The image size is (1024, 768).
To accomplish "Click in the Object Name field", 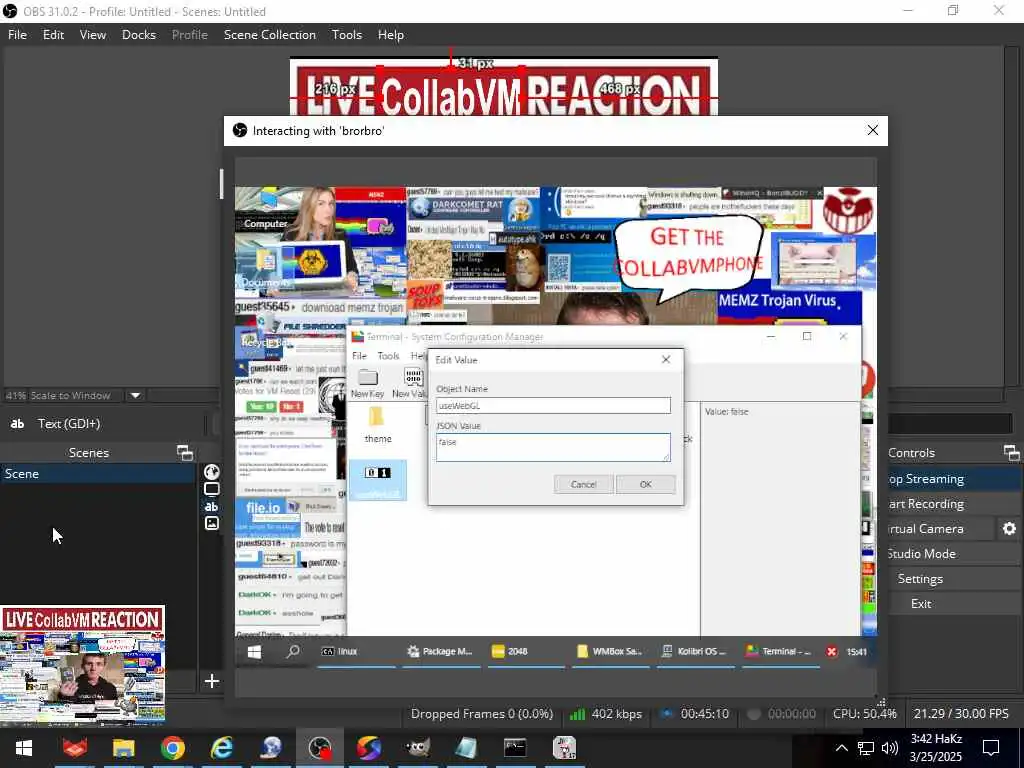I will pos(553,406).
